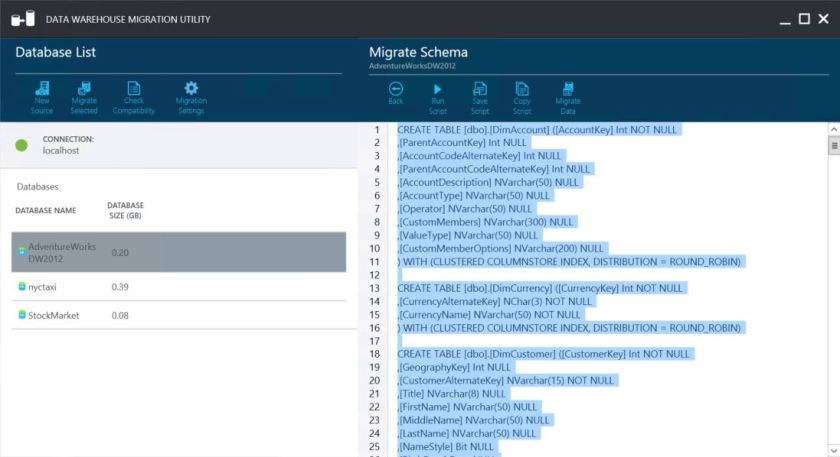Click the localhost connection label
This screenshot has width=840, height=457.
point(61,151)
